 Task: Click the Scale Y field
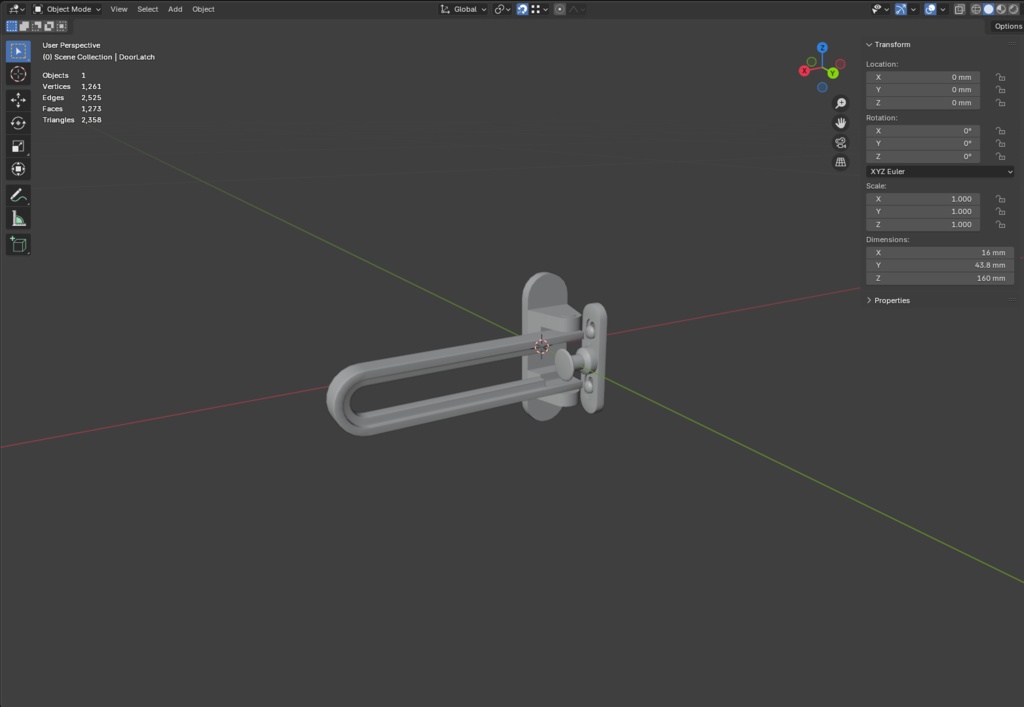(x=923, y=212)
